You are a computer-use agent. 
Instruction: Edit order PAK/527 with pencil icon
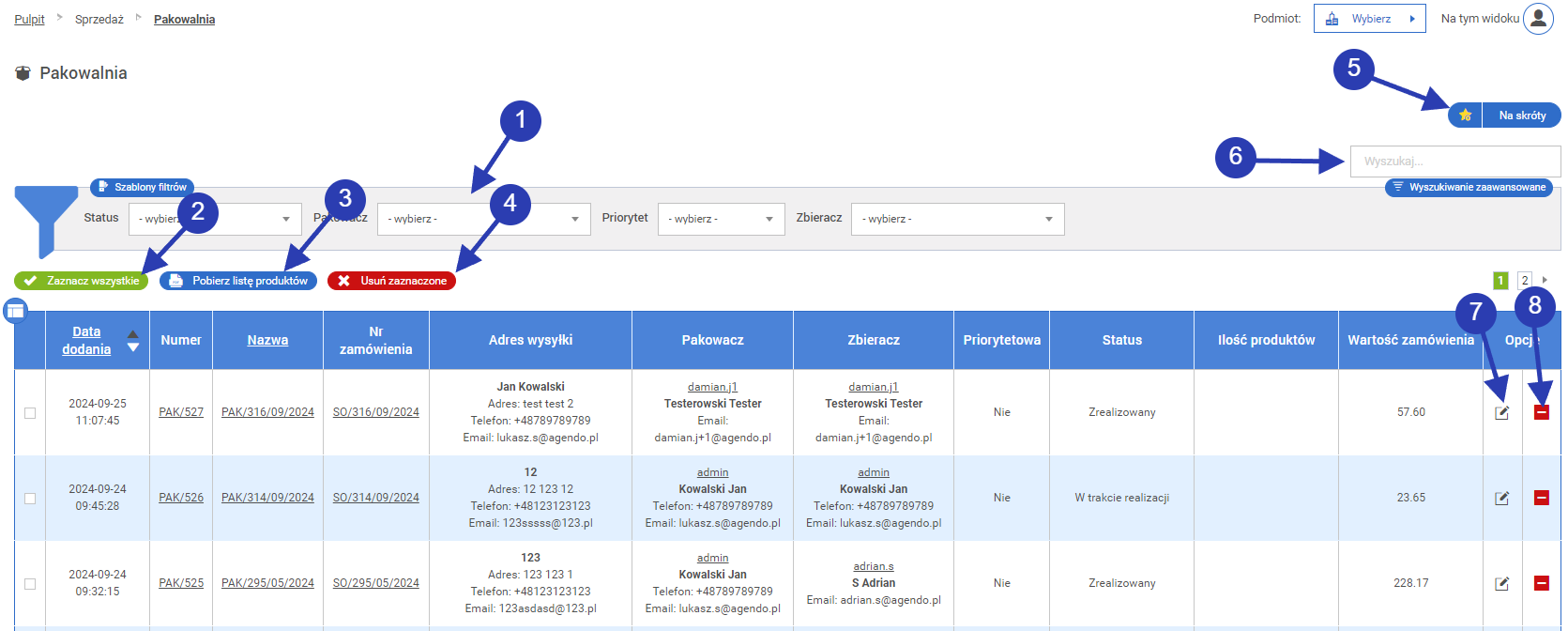(1501, 413)
